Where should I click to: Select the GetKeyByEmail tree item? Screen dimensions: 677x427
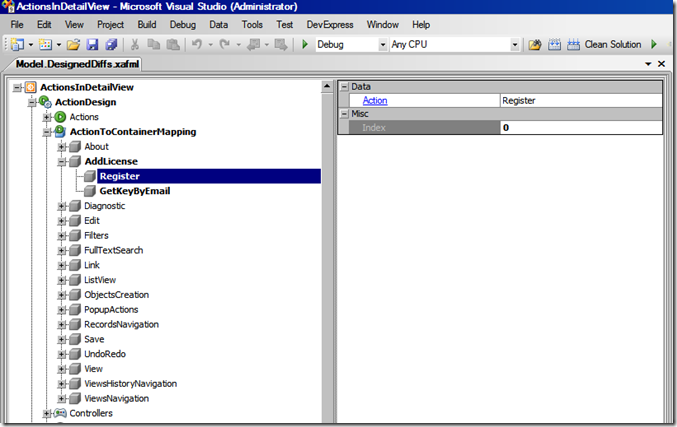tap(135, 191)
